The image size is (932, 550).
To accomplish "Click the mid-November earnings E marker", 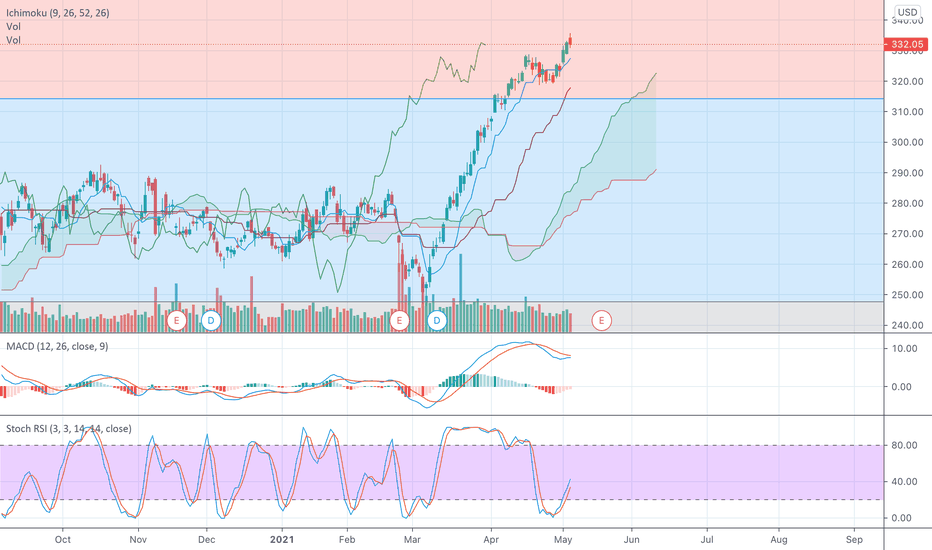I will [x=176, y=321].
